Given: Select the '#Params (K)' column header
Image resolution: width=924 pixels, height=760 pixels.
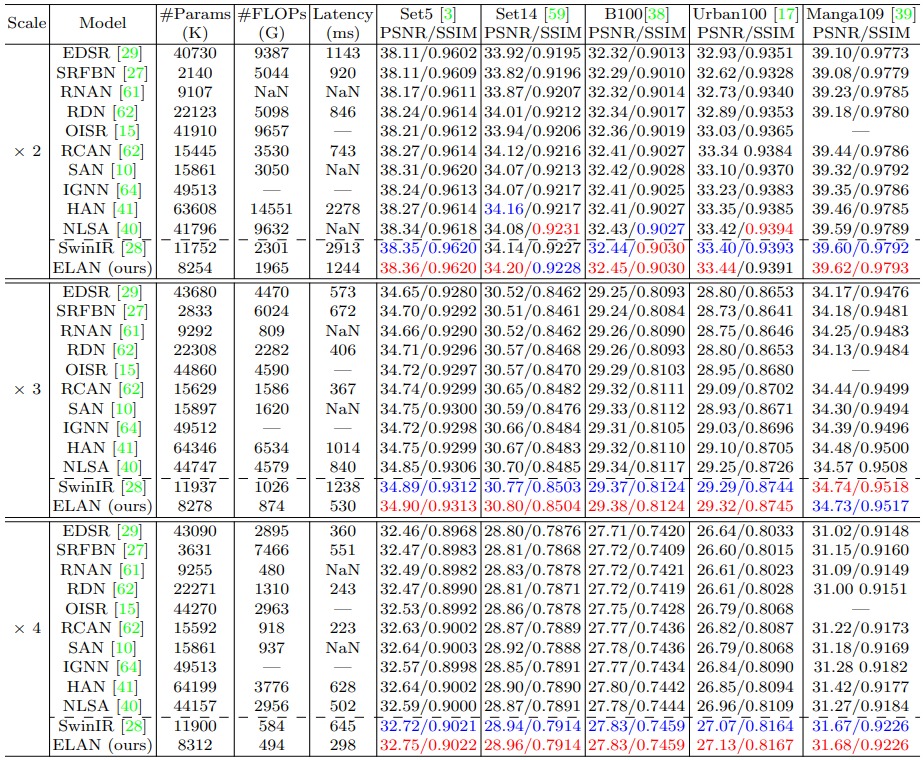Looking at the screenshot, I should tap(195, 23).
